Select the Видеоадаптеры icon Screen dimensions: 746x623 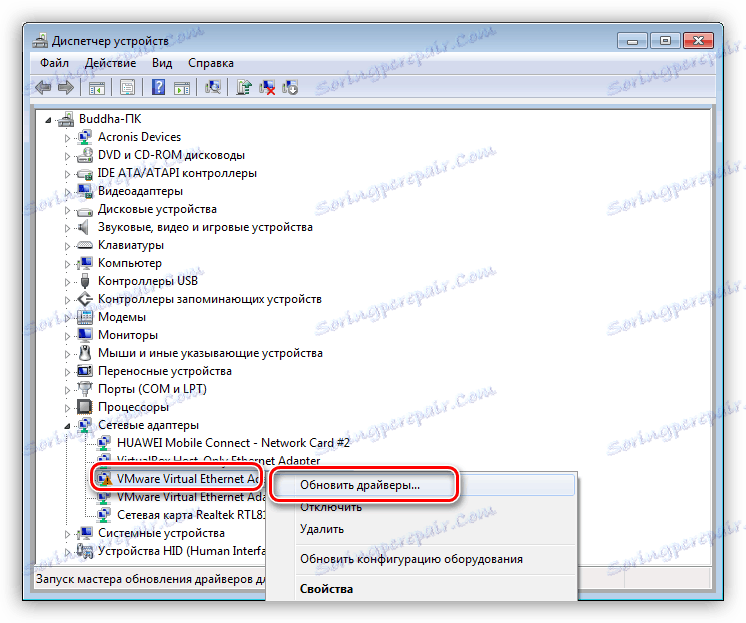point(85,191)
